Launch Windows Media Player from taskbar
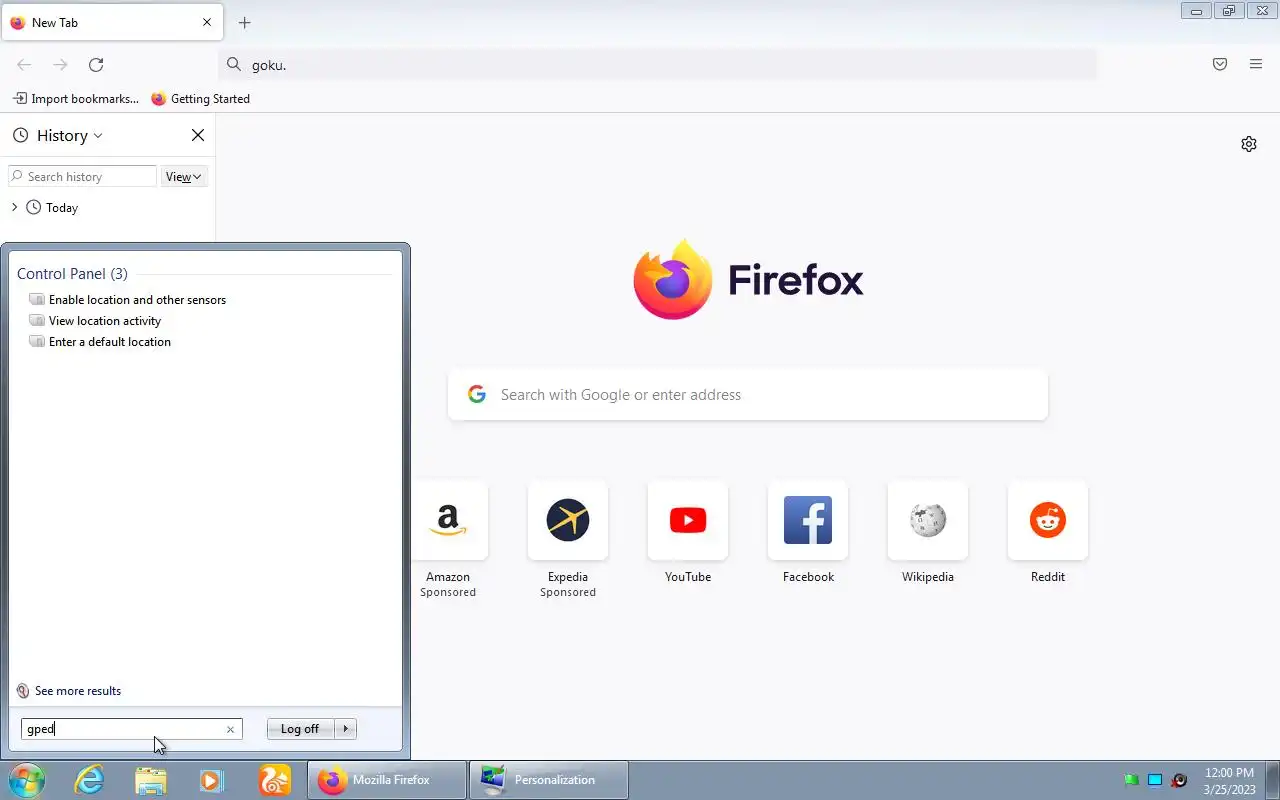 [211, 780]
